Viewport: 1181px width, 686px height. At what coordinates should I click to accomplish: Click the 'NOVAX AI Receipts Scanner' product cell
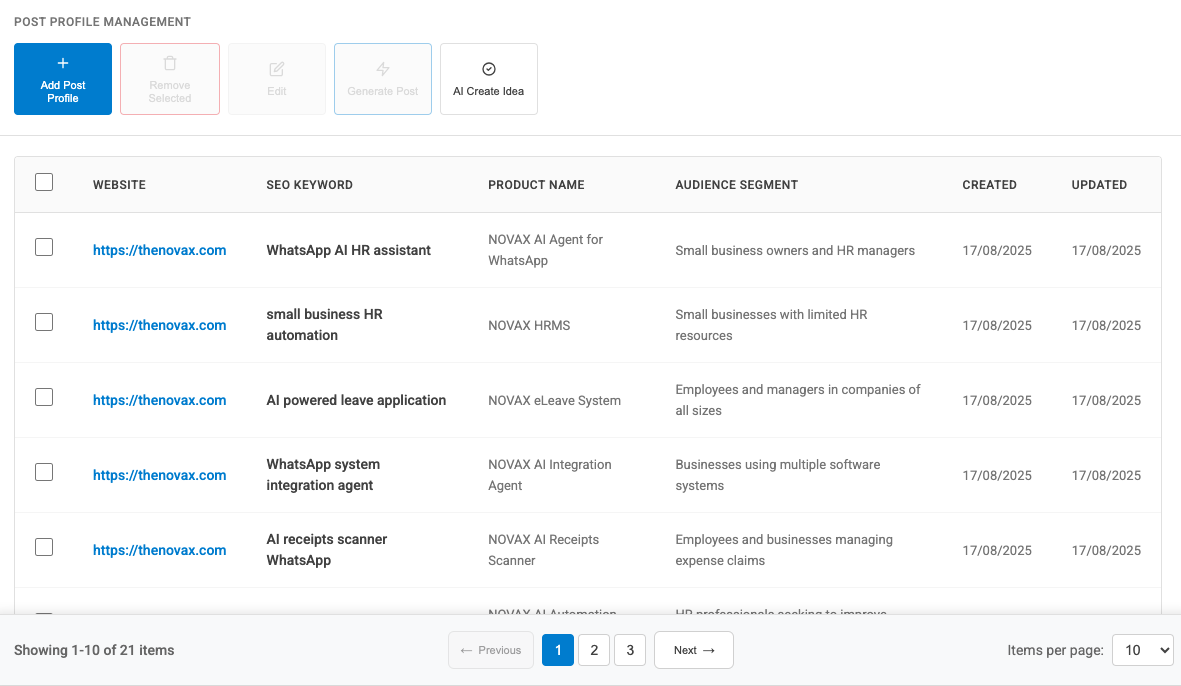[x=544, y=550]
